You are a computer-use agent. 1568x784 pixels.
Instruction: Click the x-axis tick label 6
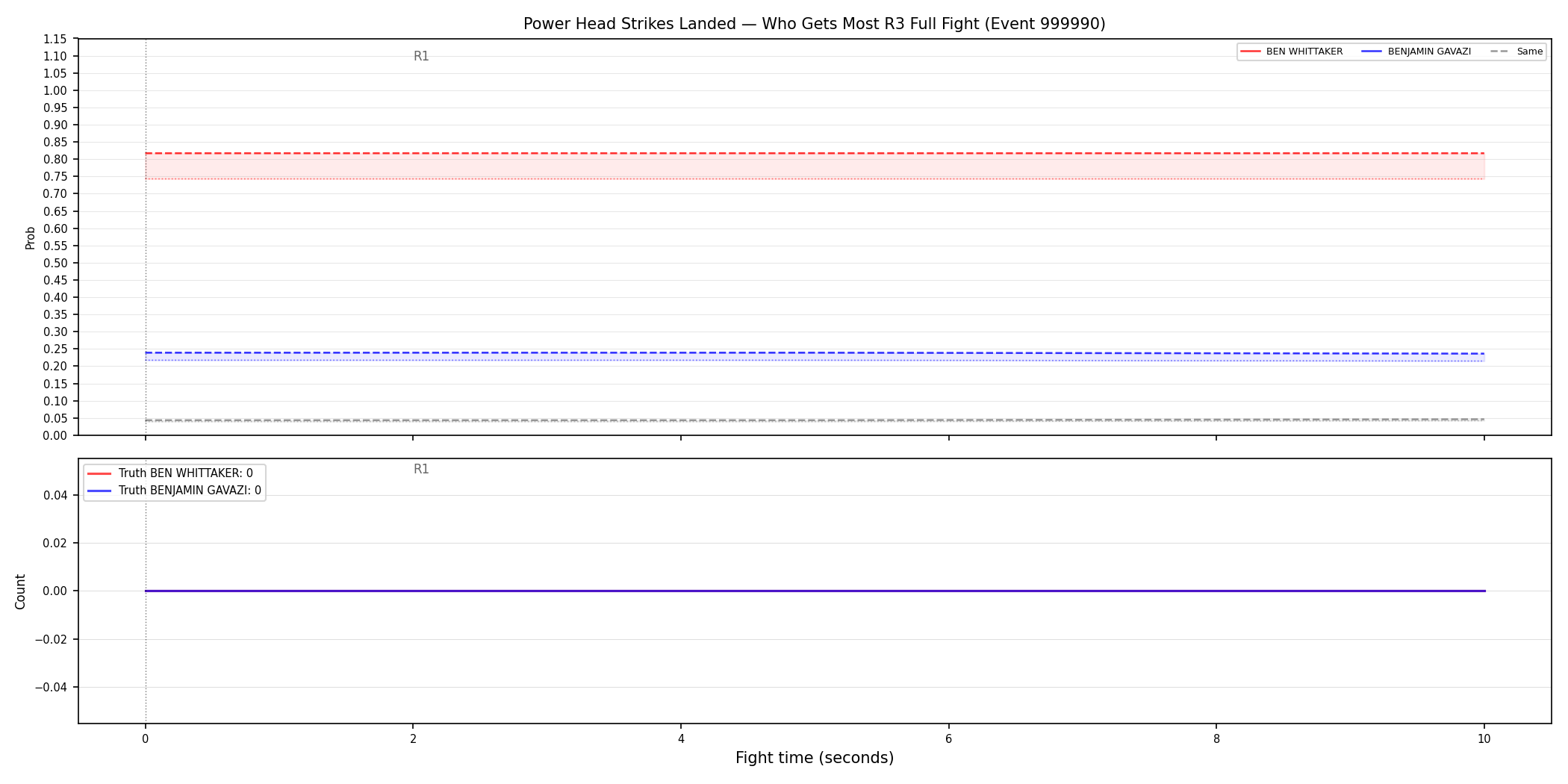pos(948,739)
